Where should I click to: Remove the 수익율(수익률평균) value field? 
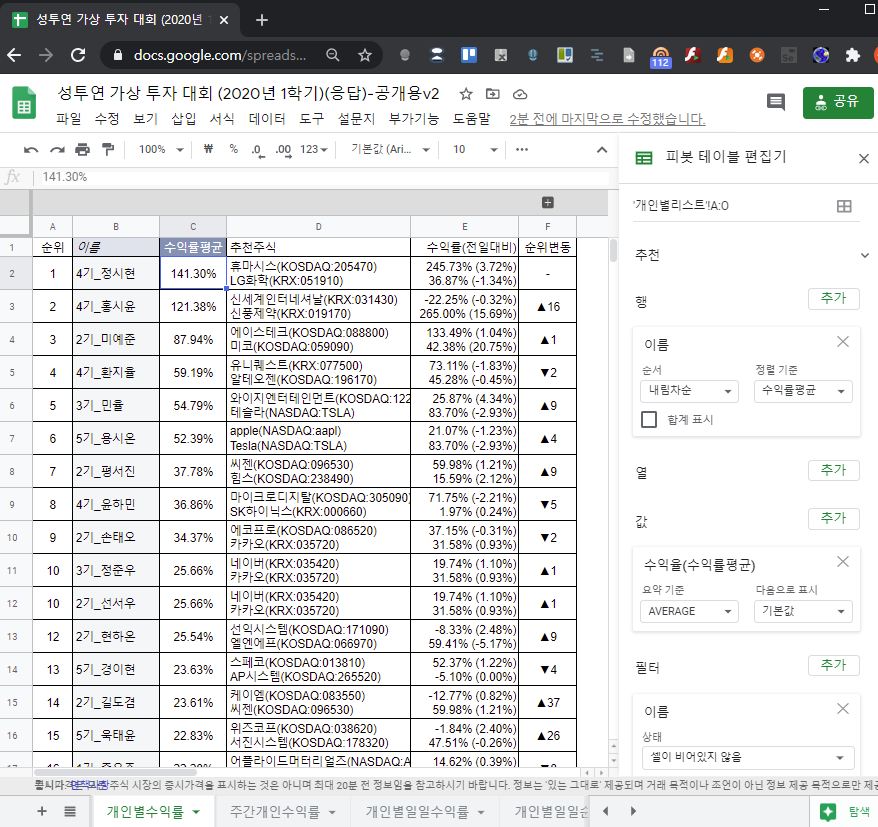pyautogui.click(x=843, y=562)
